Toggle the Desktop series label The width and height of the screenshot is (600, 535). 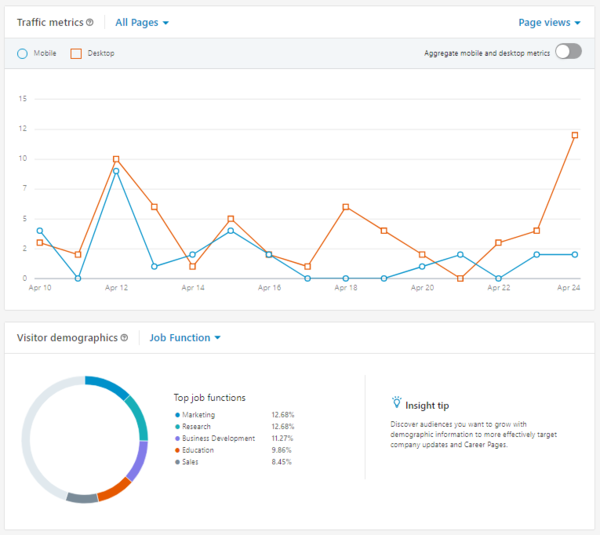click(100, 53)
